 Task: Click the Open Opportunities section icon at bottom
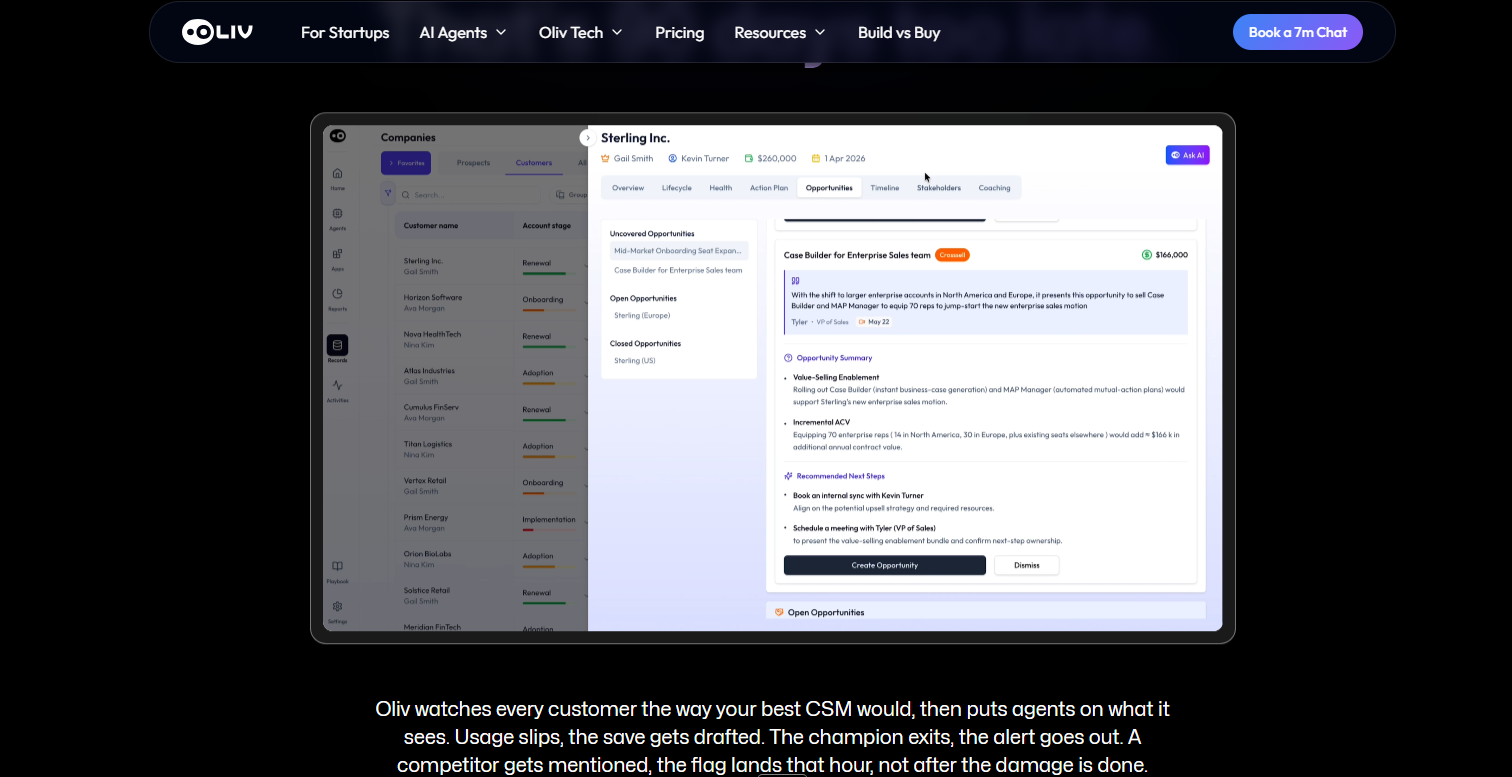(779, 612)
